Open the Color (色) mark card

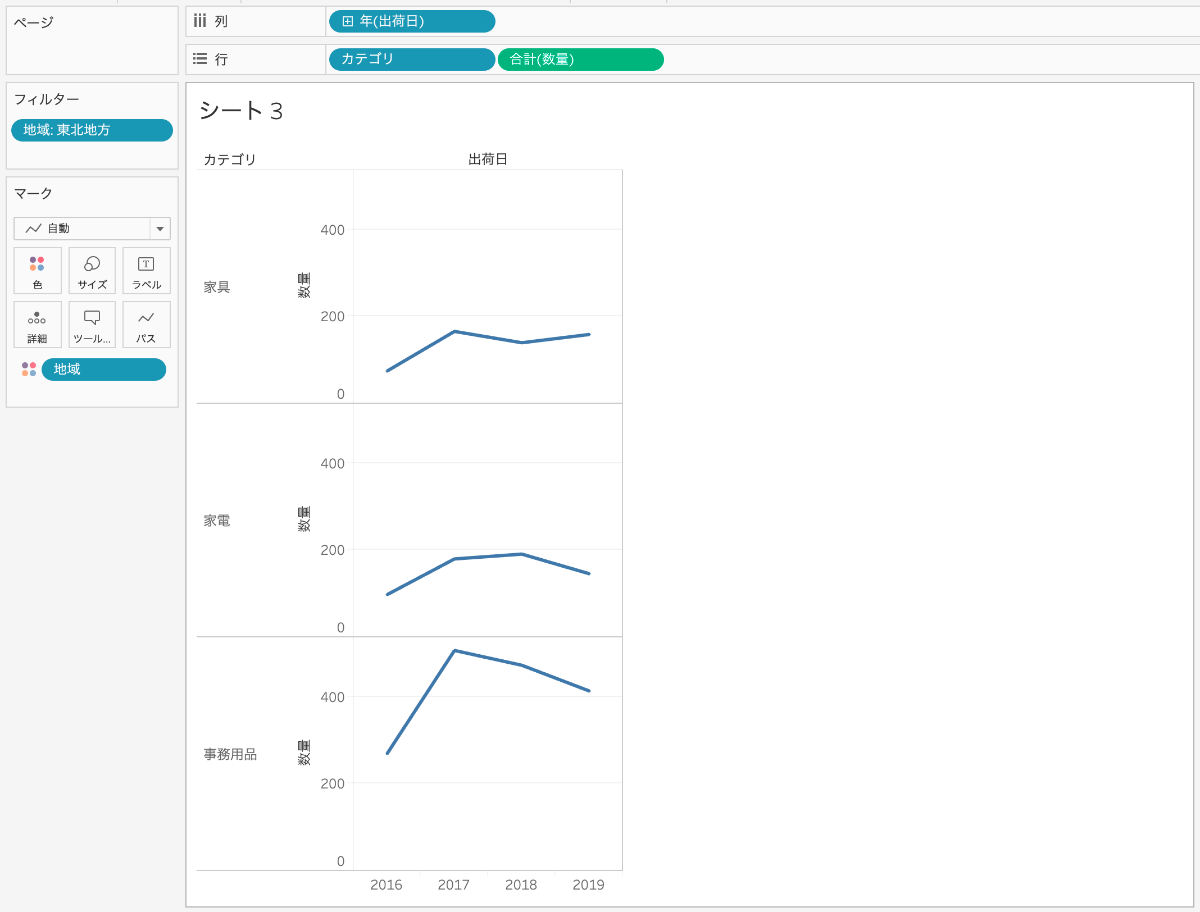click(x=38, y=271)
